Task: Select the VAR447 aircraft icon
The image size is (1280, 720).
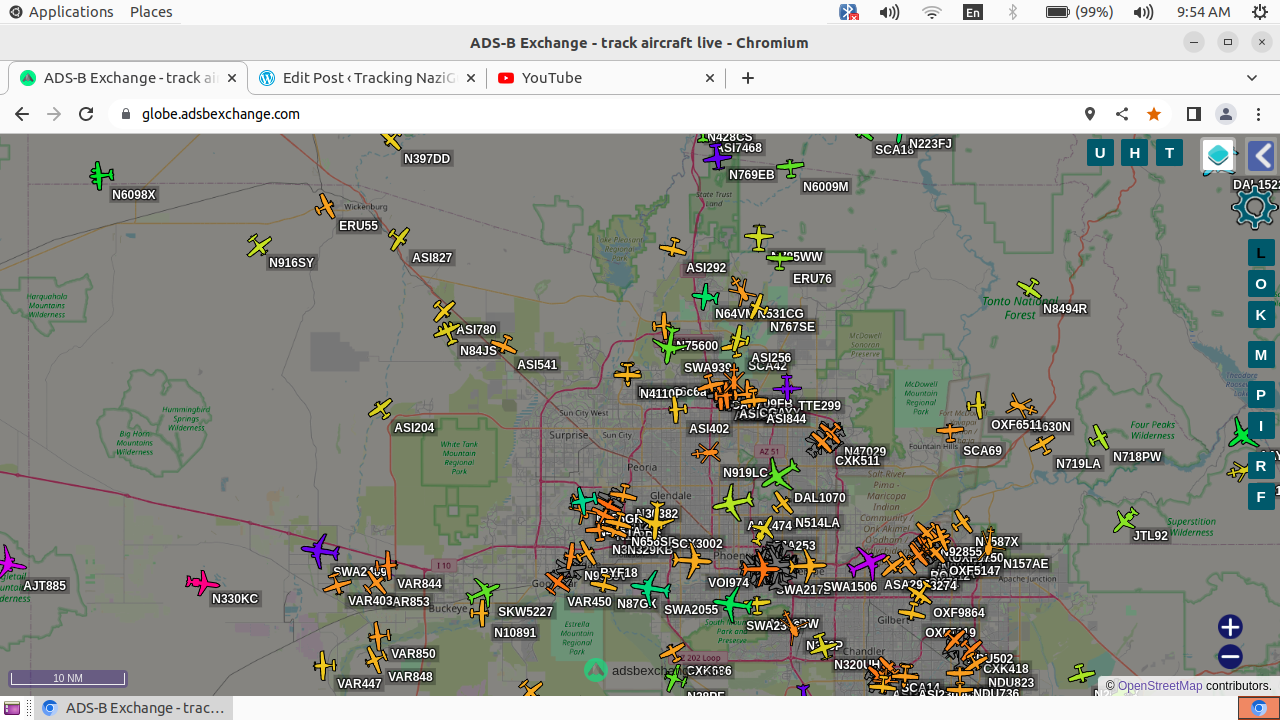Action: click(x=325, y=665)
